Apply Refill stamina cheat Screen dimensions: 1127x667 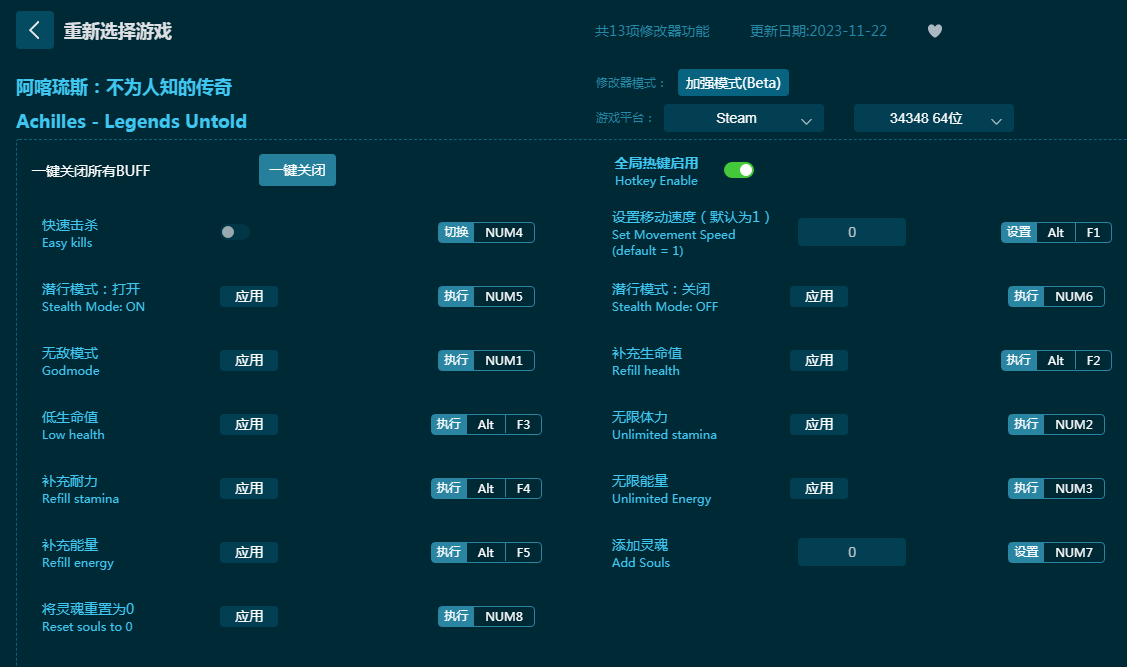[x=249, y=489]
